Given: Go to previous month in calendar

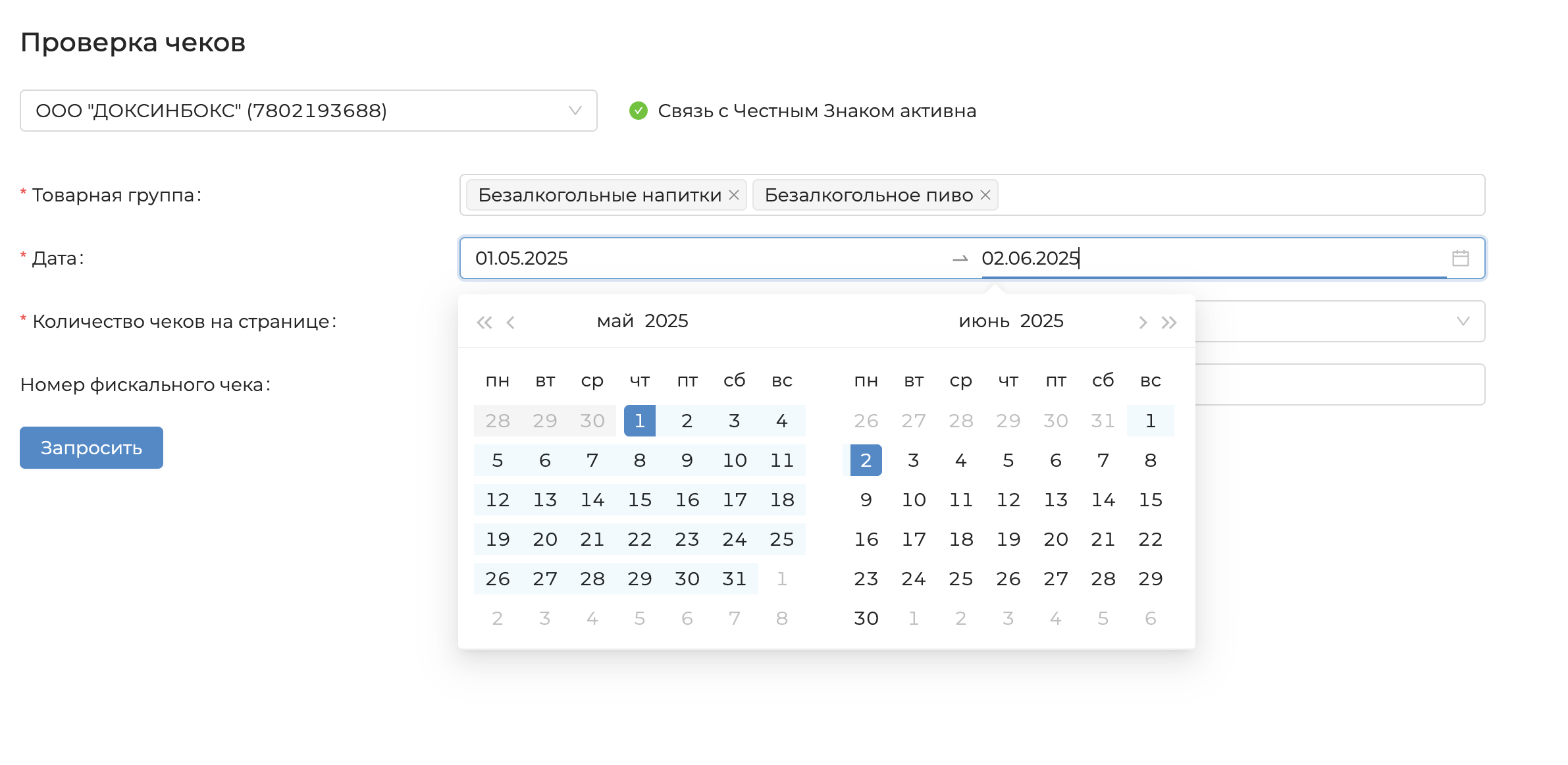Looking at the screenshot, I should point(511,323).
